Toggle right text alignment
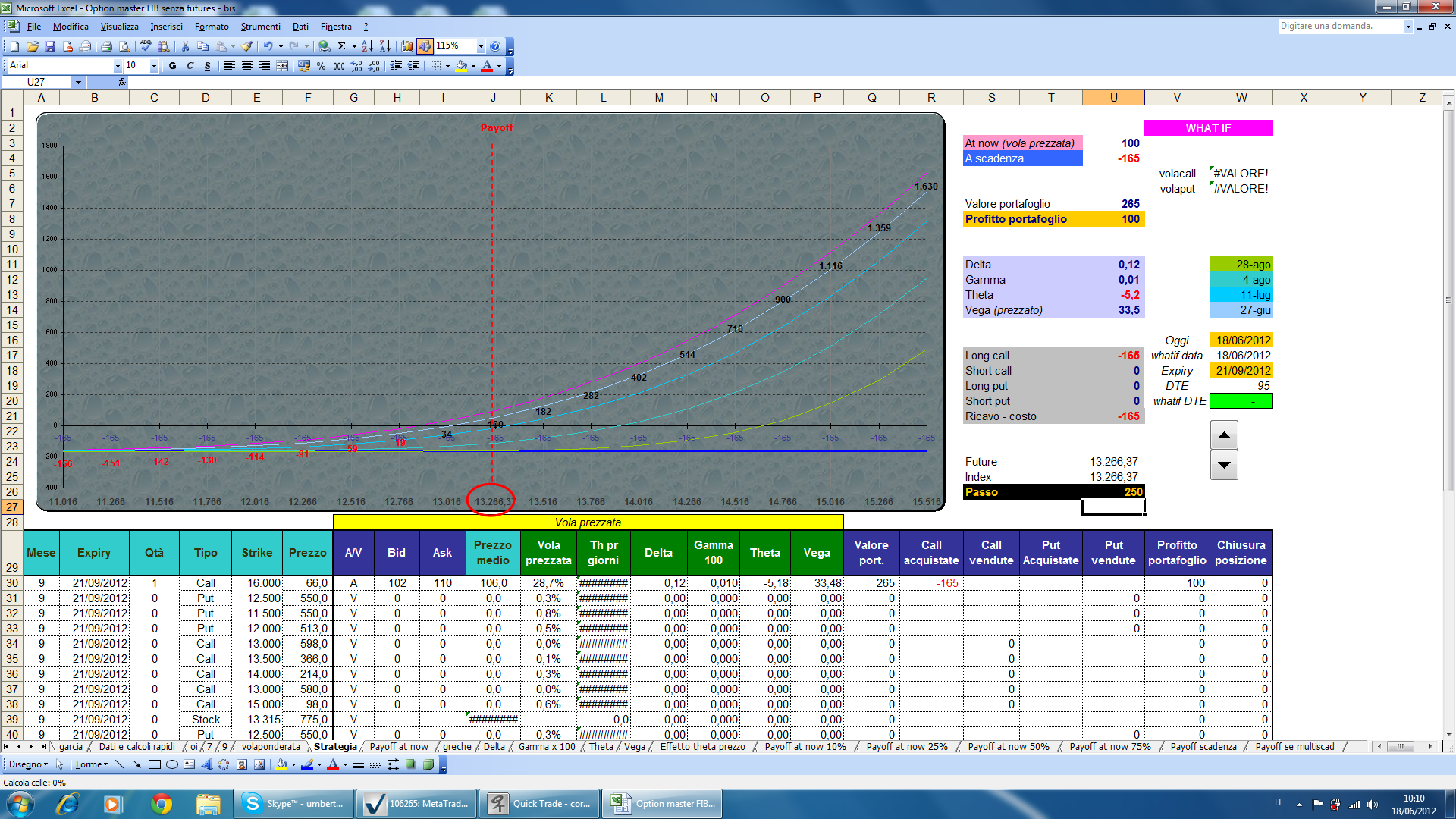 click(264, 66)
